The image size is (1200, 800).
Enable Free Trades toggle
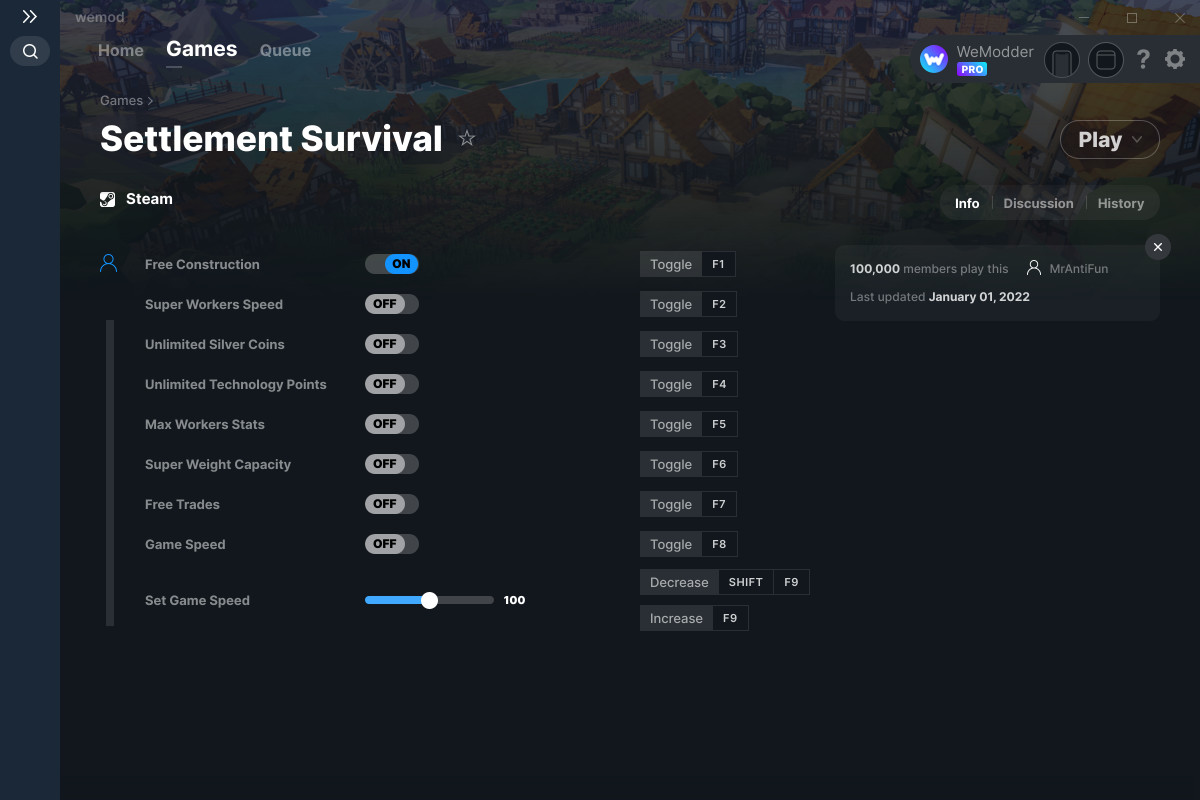[392, 504]
